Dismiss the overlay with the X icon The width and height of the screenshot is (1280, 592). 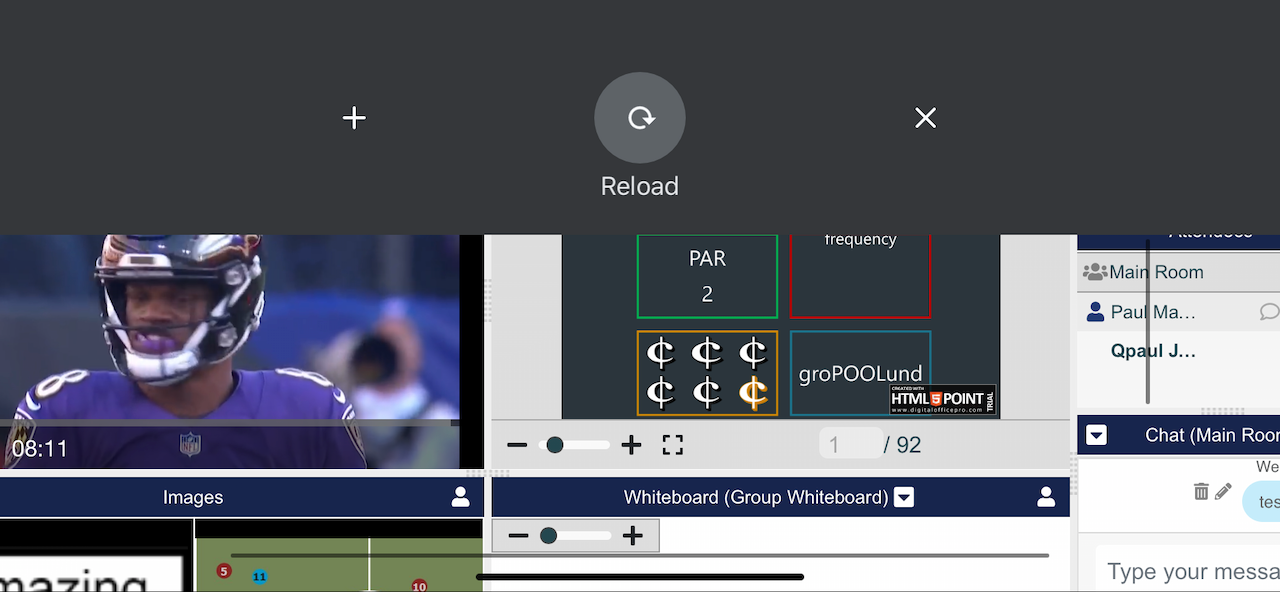point(925,118)
